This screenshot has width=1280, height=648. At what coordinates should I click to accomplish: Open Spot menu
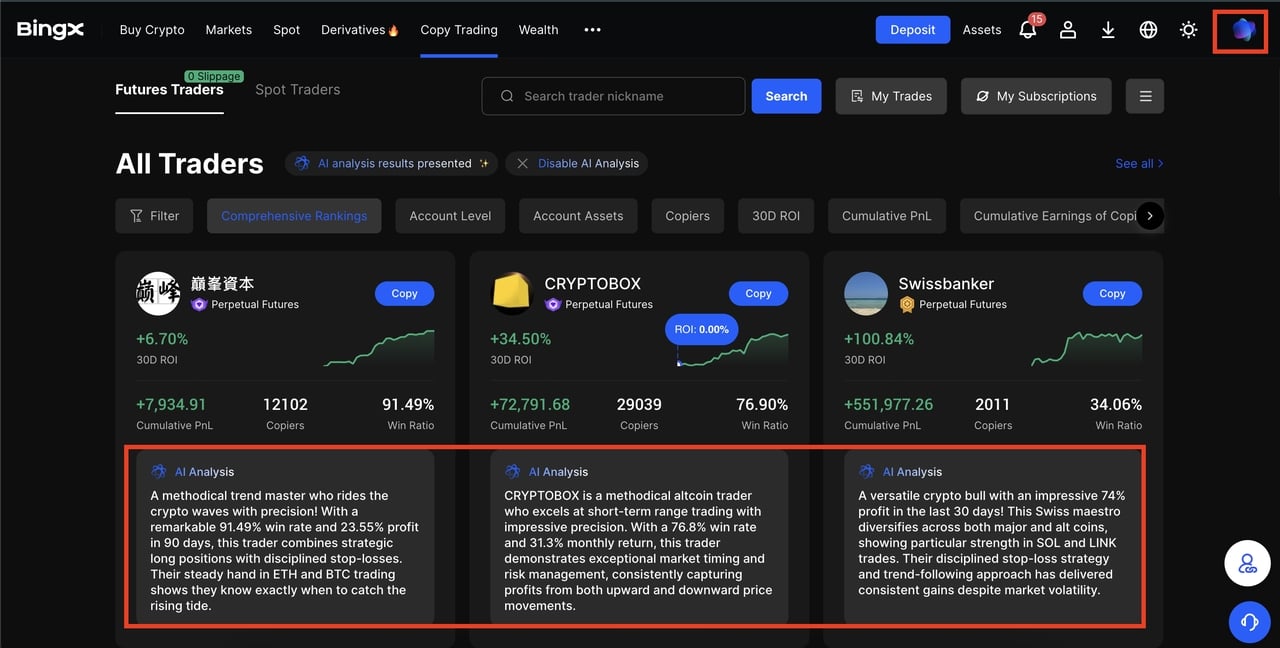coord(287,30)
